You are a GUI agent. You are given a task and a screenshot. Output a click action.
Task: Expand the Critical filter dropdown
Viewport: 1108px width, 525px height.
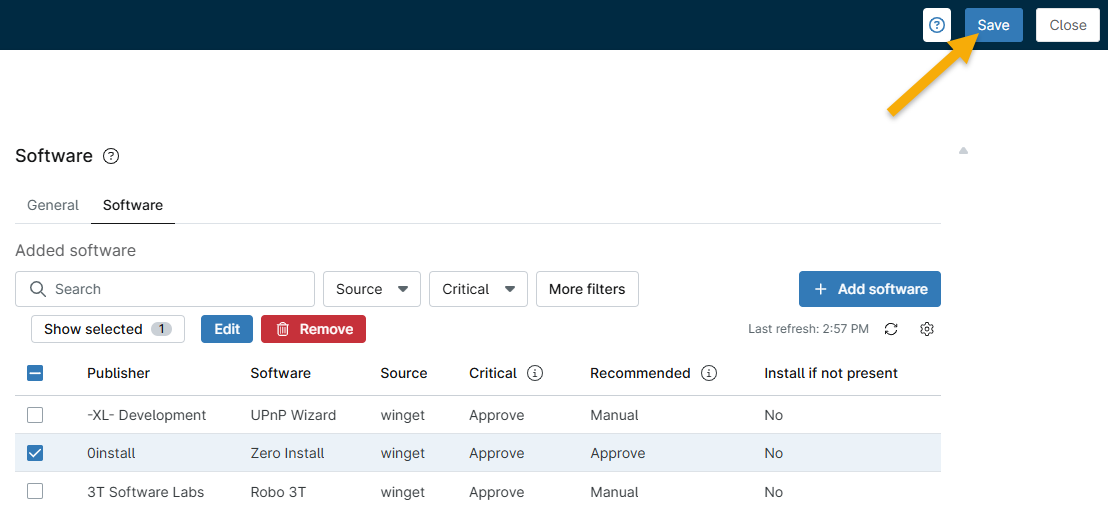coord(478,289)
